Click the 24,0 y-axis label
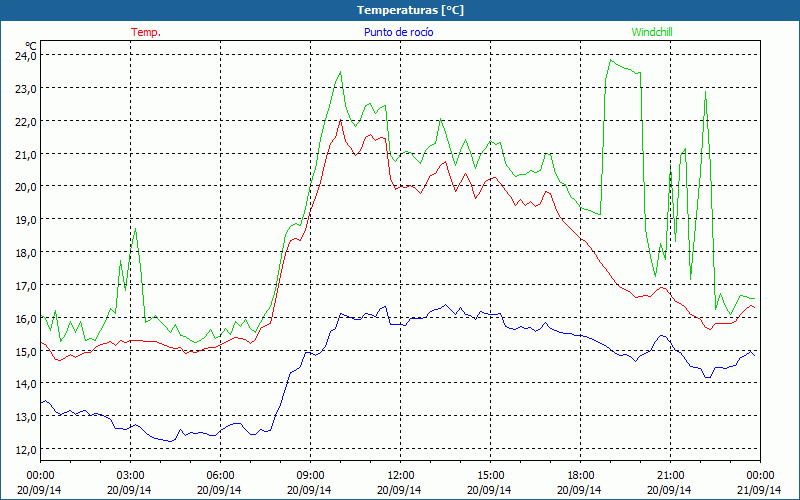This screenshot has width=800, height=500. coord(26,55)
